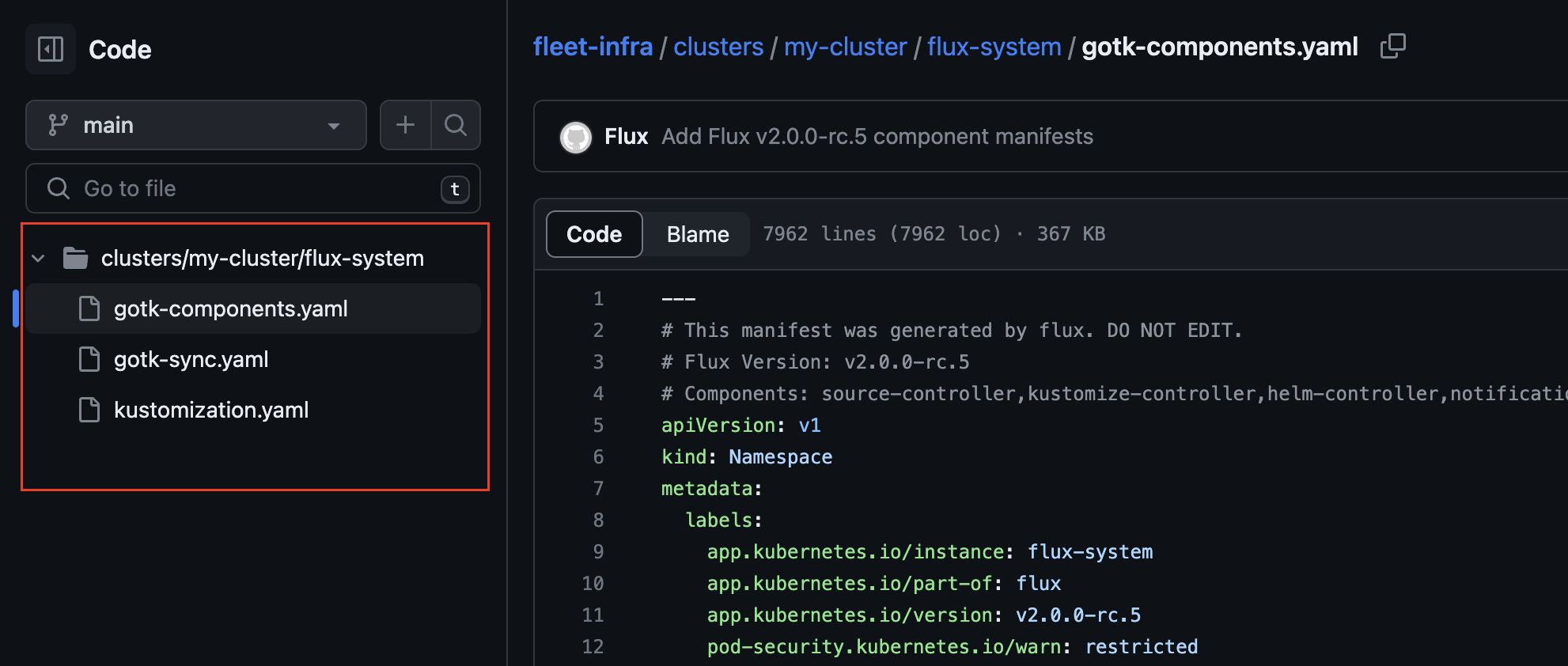Click the search magnifier button
The height and width of the screenshot is (666, 1568).
tap(456, 125)
